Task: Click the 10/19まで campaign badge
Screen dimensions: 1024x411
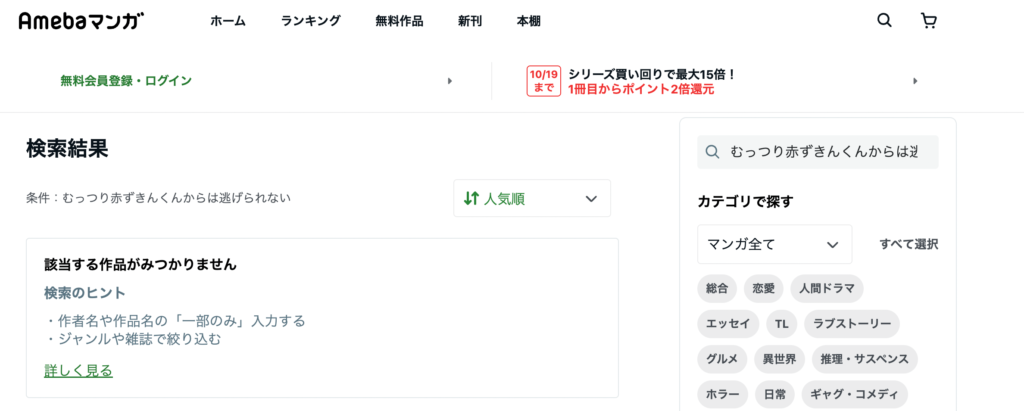Action: point(544,81)
